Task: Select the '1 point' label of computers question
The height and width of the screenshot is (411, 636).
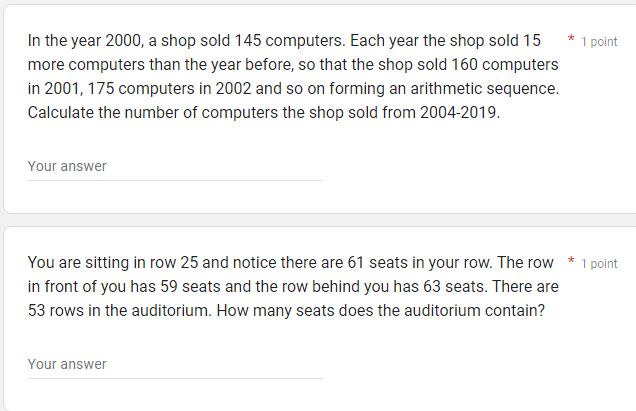Action: (x=599, y=41)
